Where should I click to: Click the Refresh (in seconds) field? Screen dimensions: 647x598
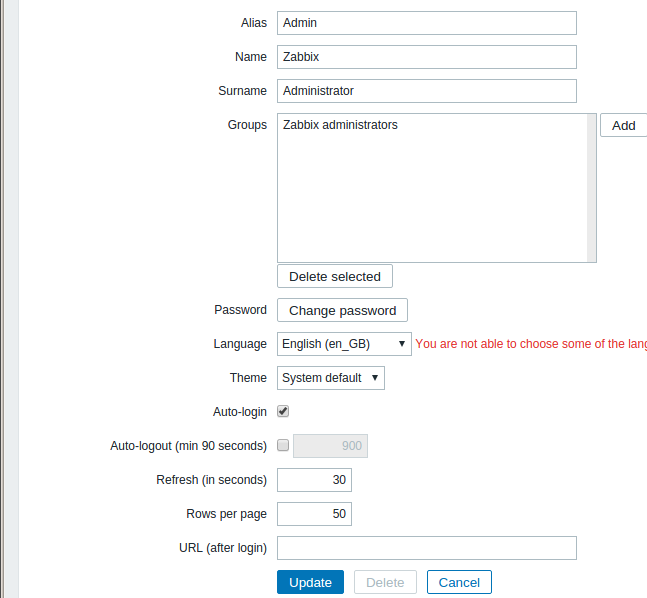click(314, 480)
